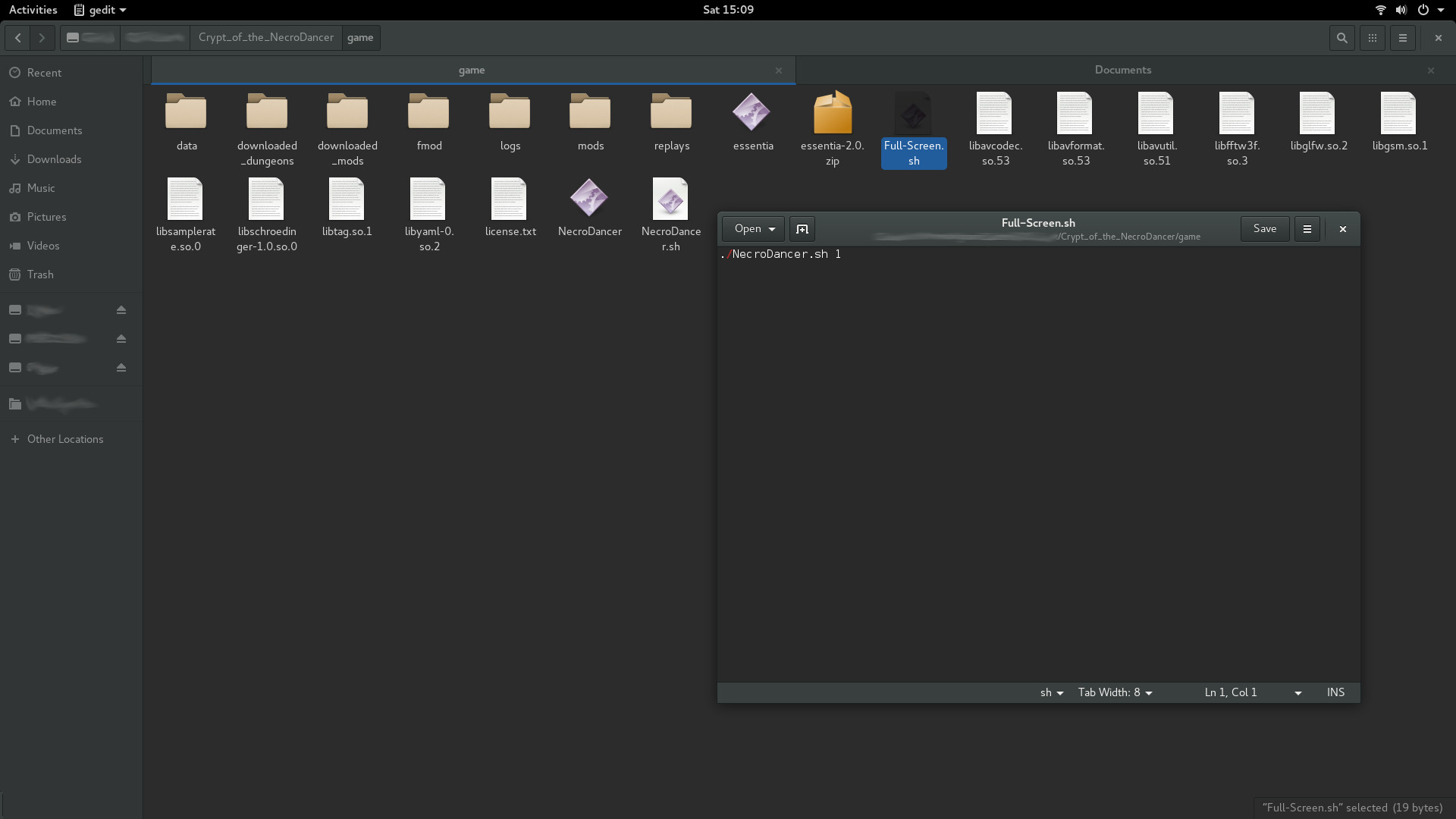Open Pictures in sidebar

(x=71, y=217)
